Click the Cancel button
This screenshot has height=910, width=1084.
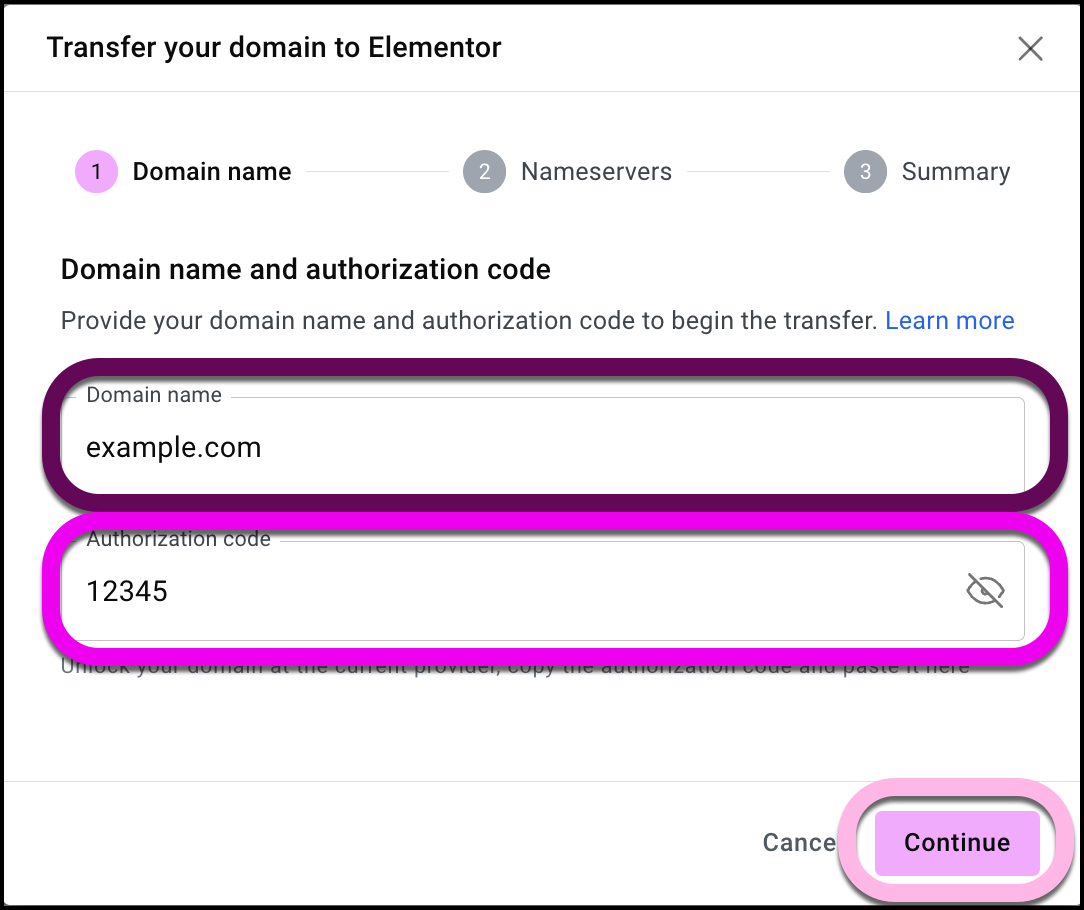pos(799,842)
